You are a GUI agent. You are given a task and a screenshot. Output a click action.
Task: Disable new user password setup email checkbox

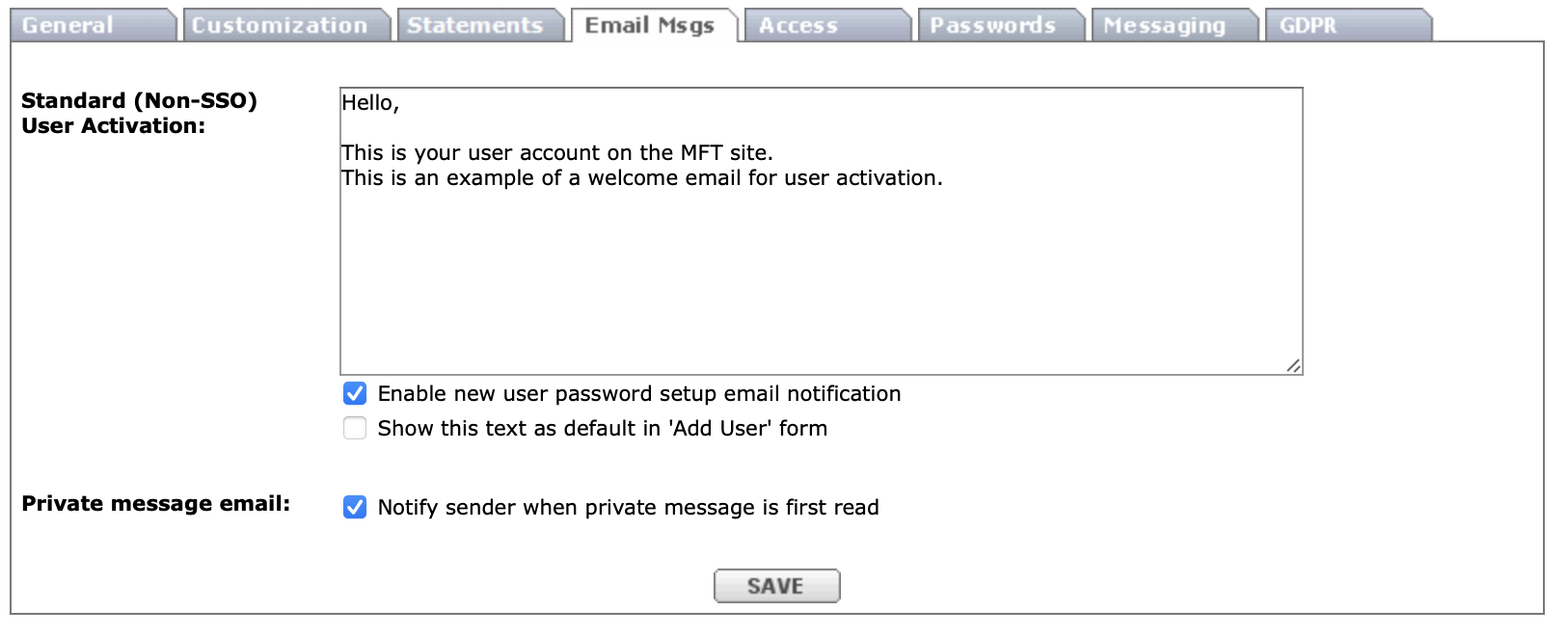pos(355,393)
